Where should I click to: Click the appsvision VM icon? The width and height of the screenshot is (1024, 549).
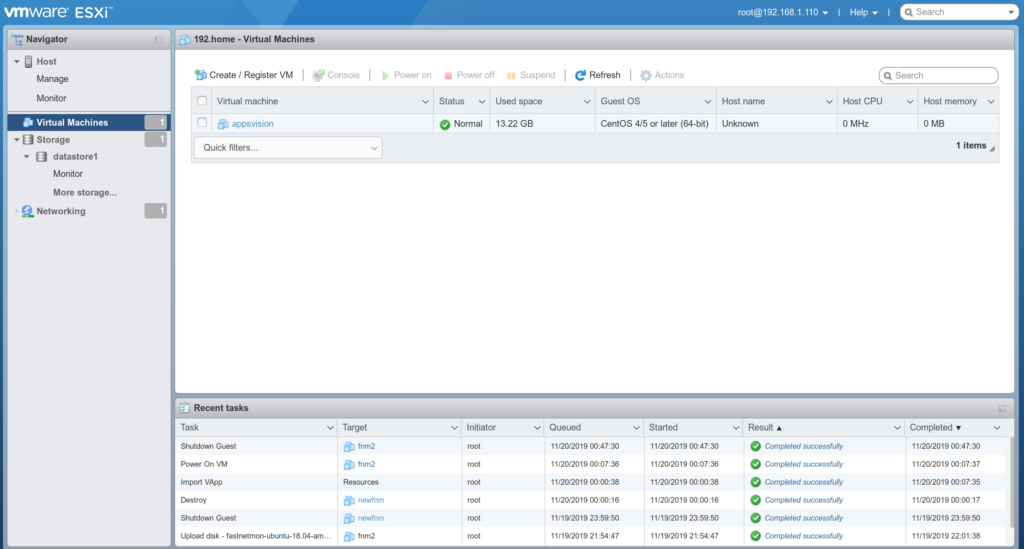coord(223,123)
